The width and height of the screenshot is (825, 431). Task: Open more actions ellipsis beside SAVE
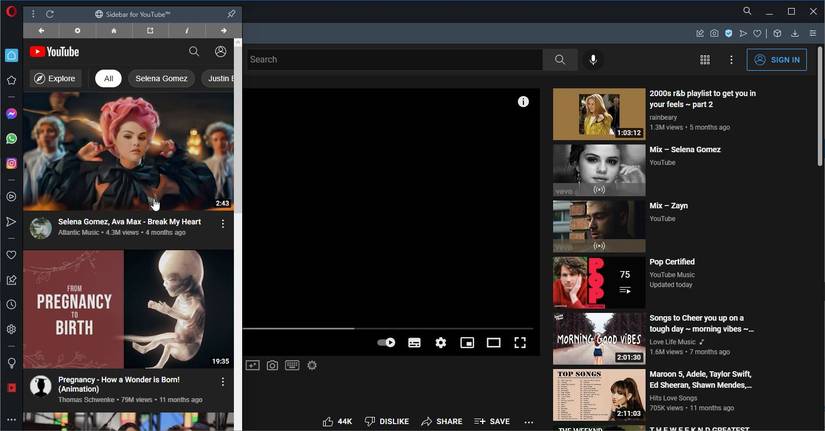point(529,422)
